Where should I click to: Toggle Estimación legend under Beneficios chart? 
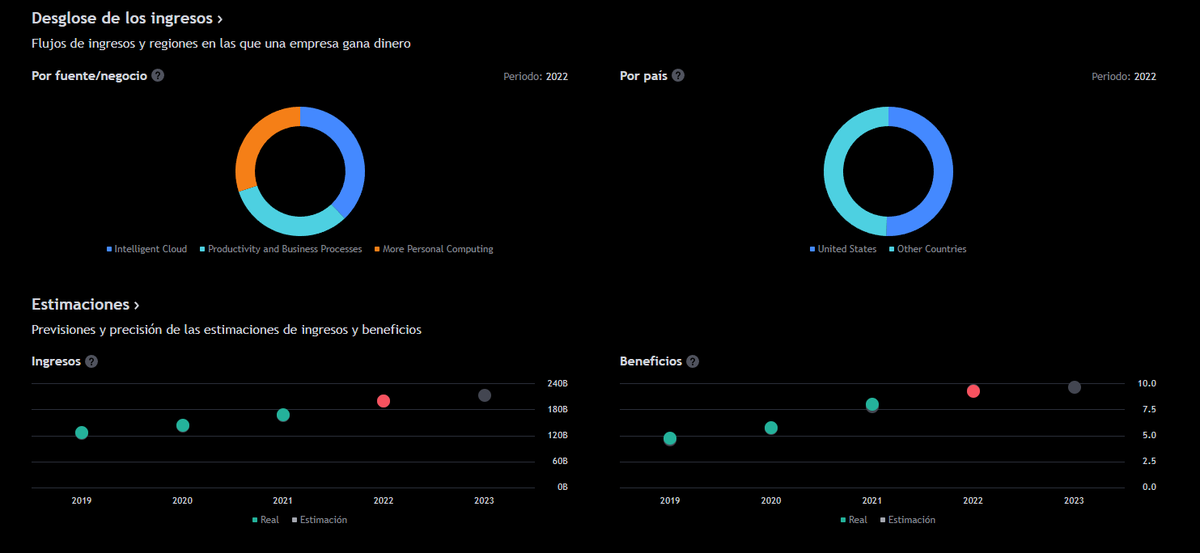coord(908,520)
